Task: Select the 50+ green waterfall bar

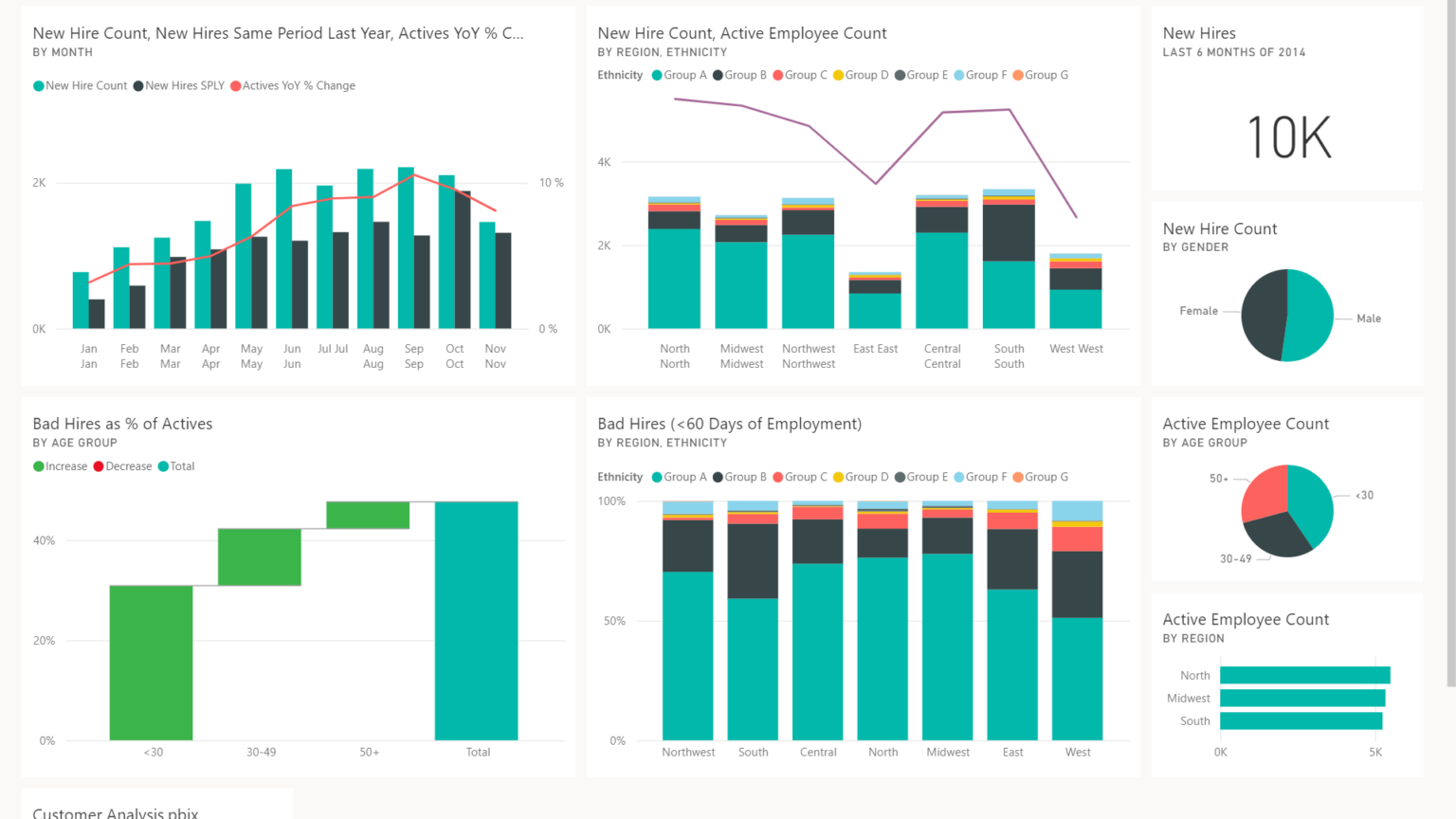Action: click(368, 515)
